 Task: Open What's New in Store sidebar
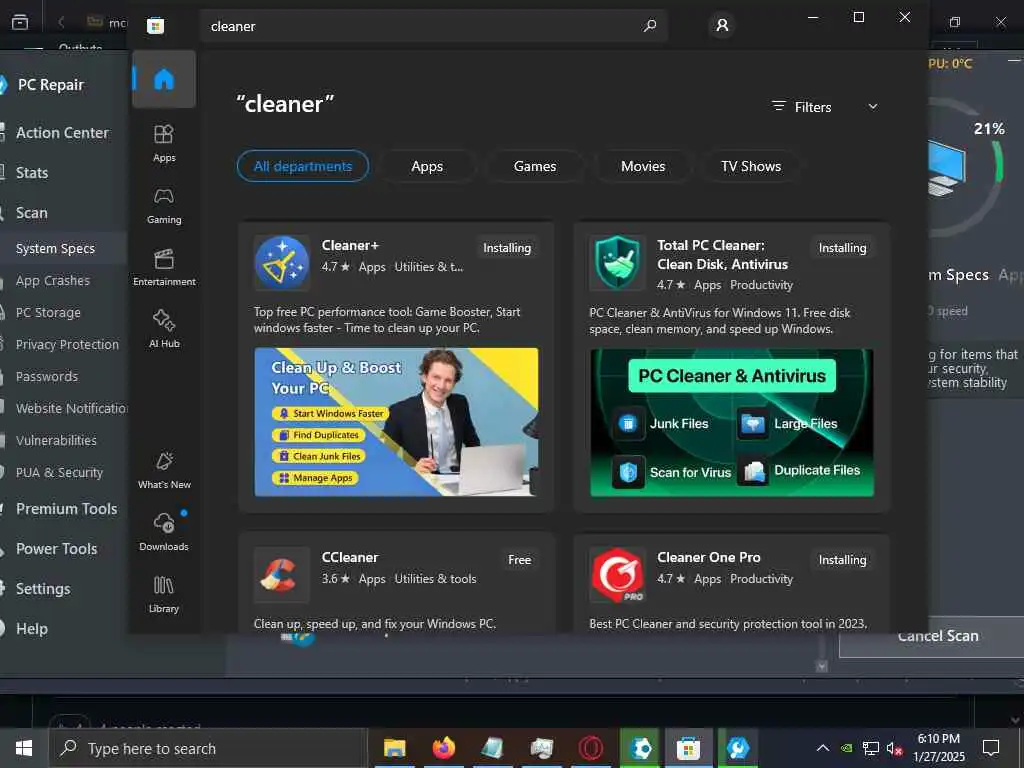pyautogui.click(x=164, y=470)
